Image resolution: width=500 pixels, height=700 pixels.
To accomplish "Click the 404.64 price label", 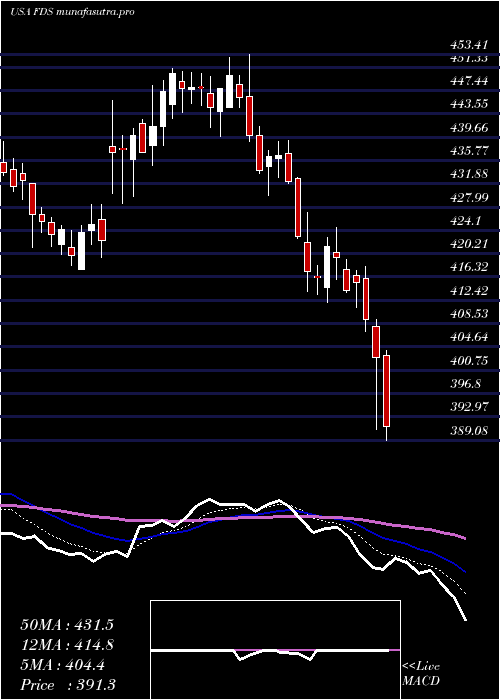I will (471, 337).
